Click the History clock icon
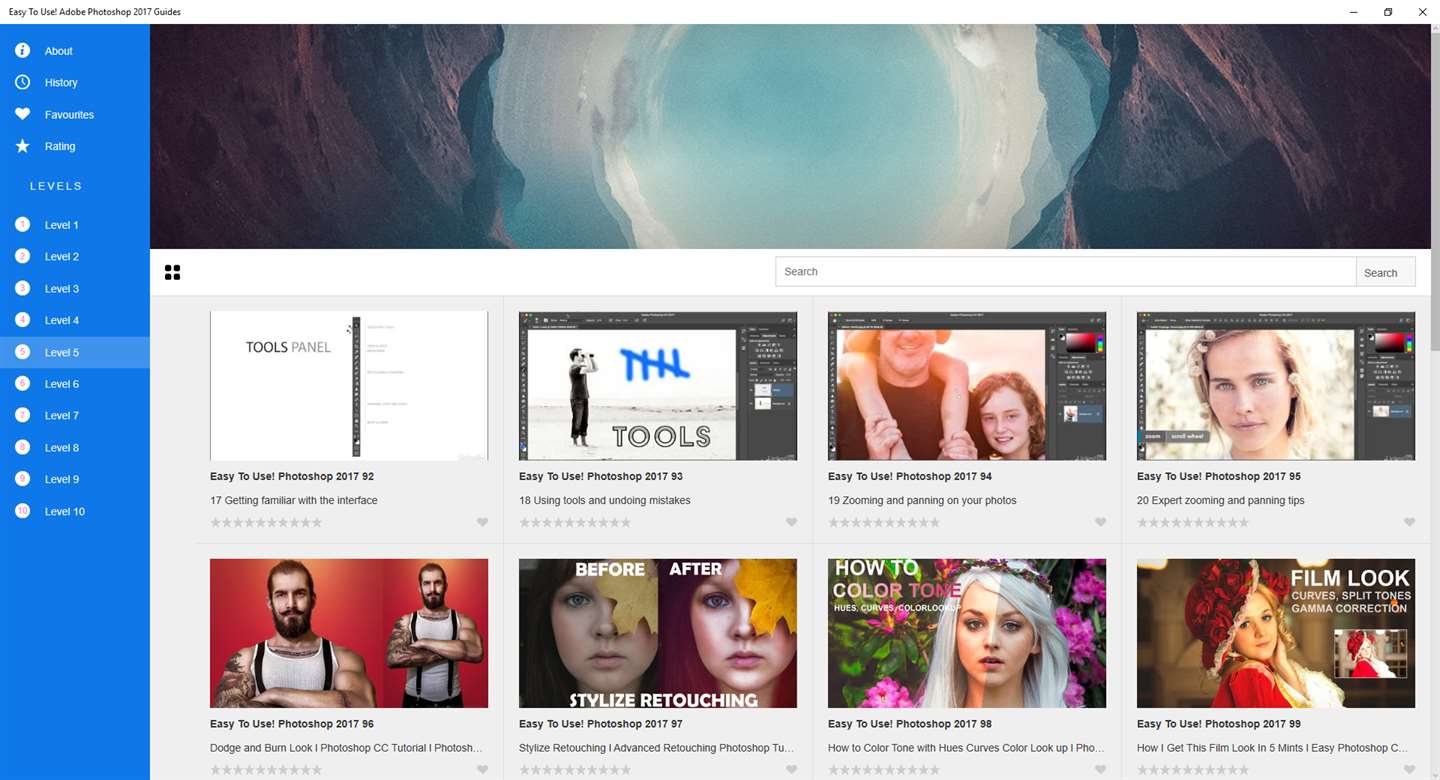This screenshot has height=780, width=1440. [x=22, y=82]
